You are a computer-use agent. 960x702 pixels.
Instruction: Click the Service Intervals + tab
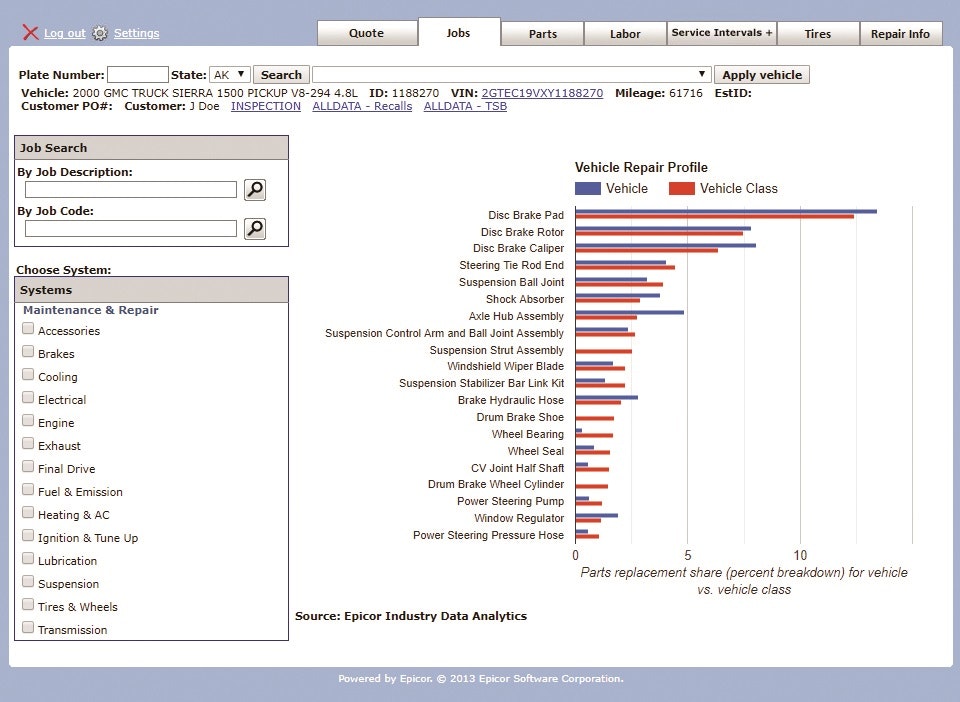[x=721, y=33]
